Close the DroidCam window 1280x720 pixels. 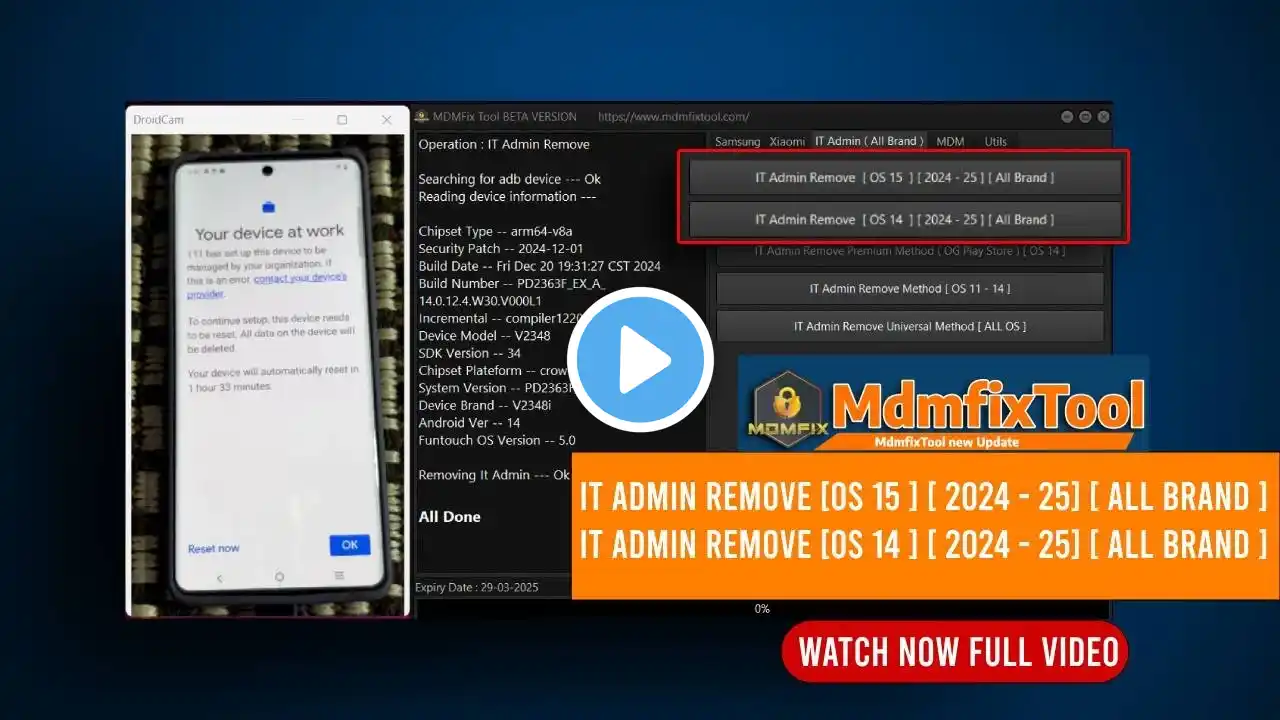coord(387,119)
